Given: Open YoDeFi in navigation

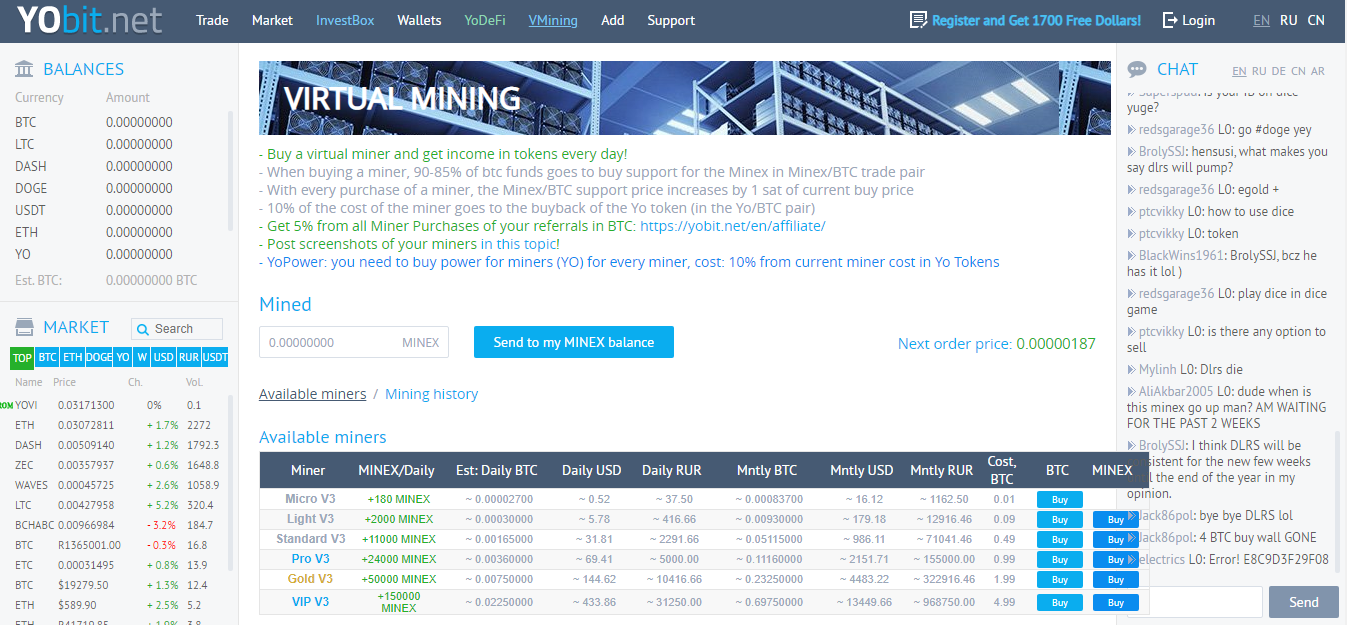Looking at the screenshot, I should coord(485,20).
